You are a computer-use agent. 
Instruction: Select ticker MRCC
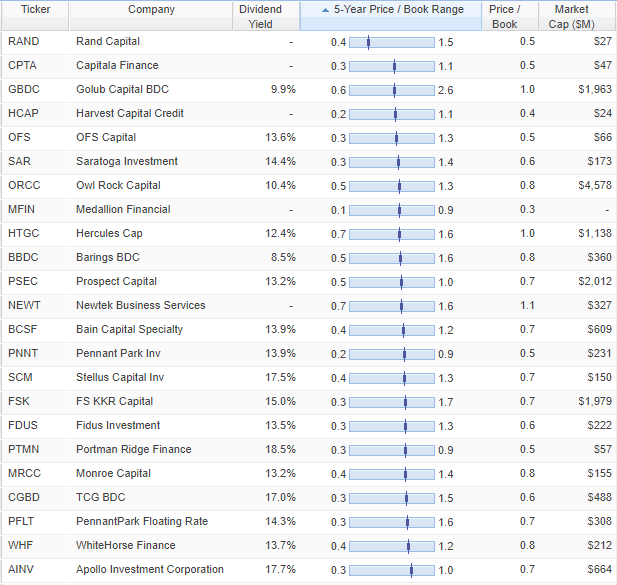click(x=24, y=473)
